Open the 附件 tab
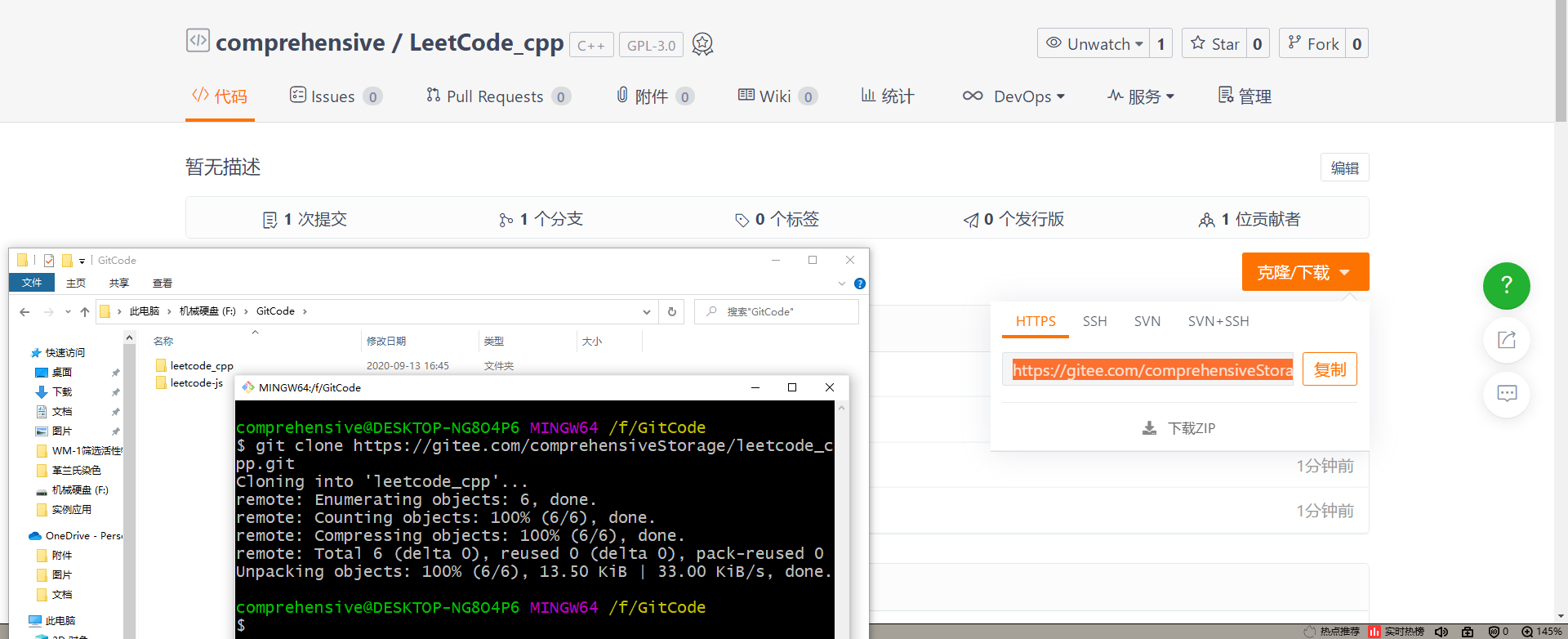 (655, 96)
